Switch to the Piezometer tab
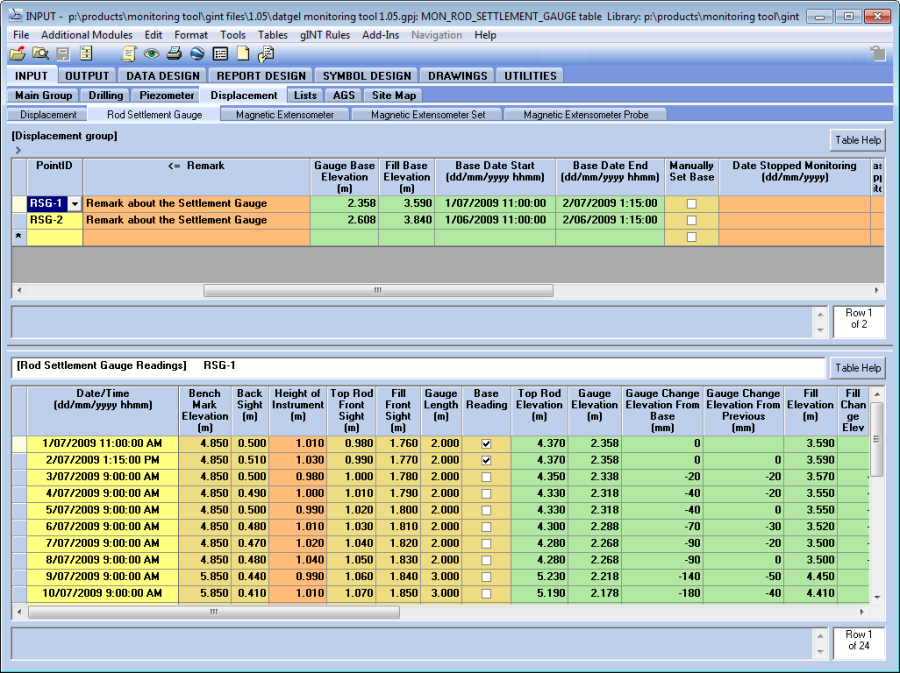The width and height of the screenshot is (900, 673). (x=167, y=95)
